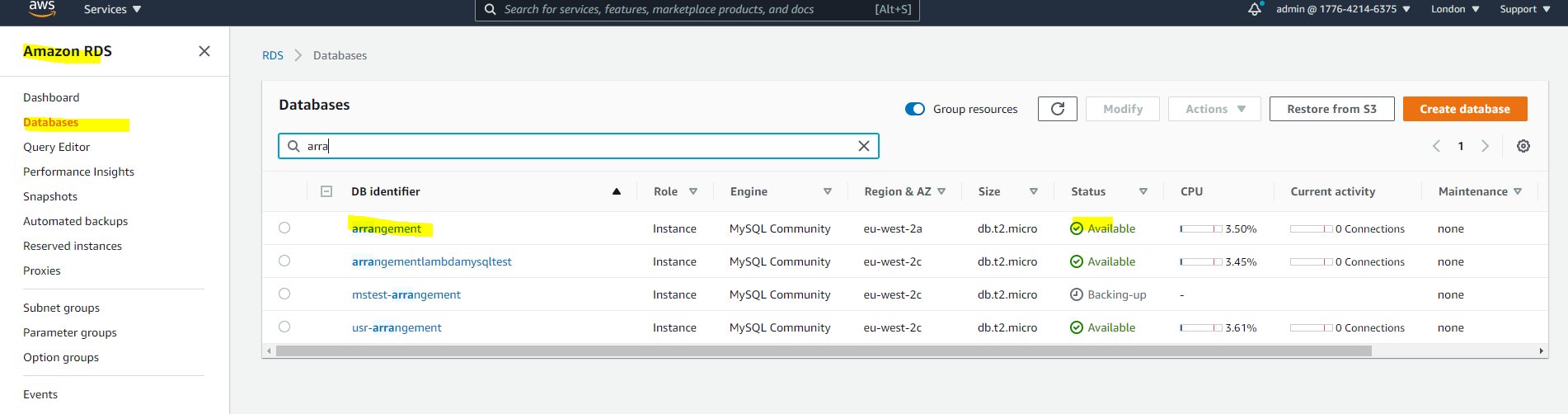Click the AWS logo home icon
The height and width of the screenshot is (414, 1568).
[41, 9]
